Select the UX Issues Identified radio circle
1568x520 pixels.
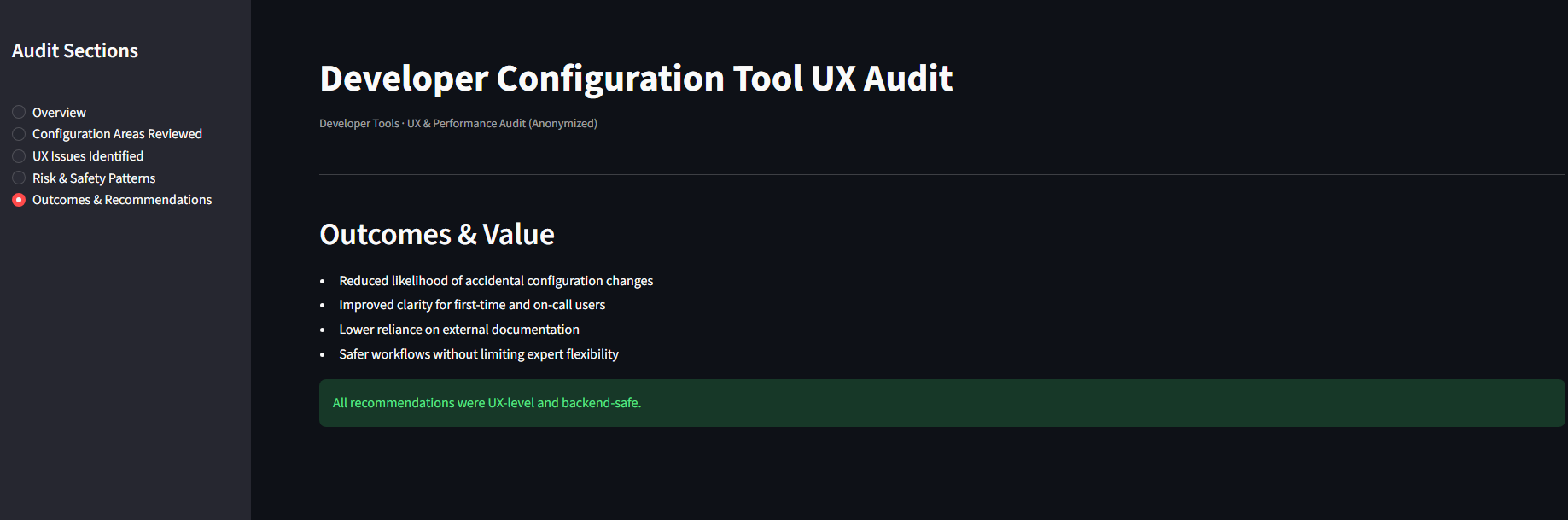click(19, 156)
